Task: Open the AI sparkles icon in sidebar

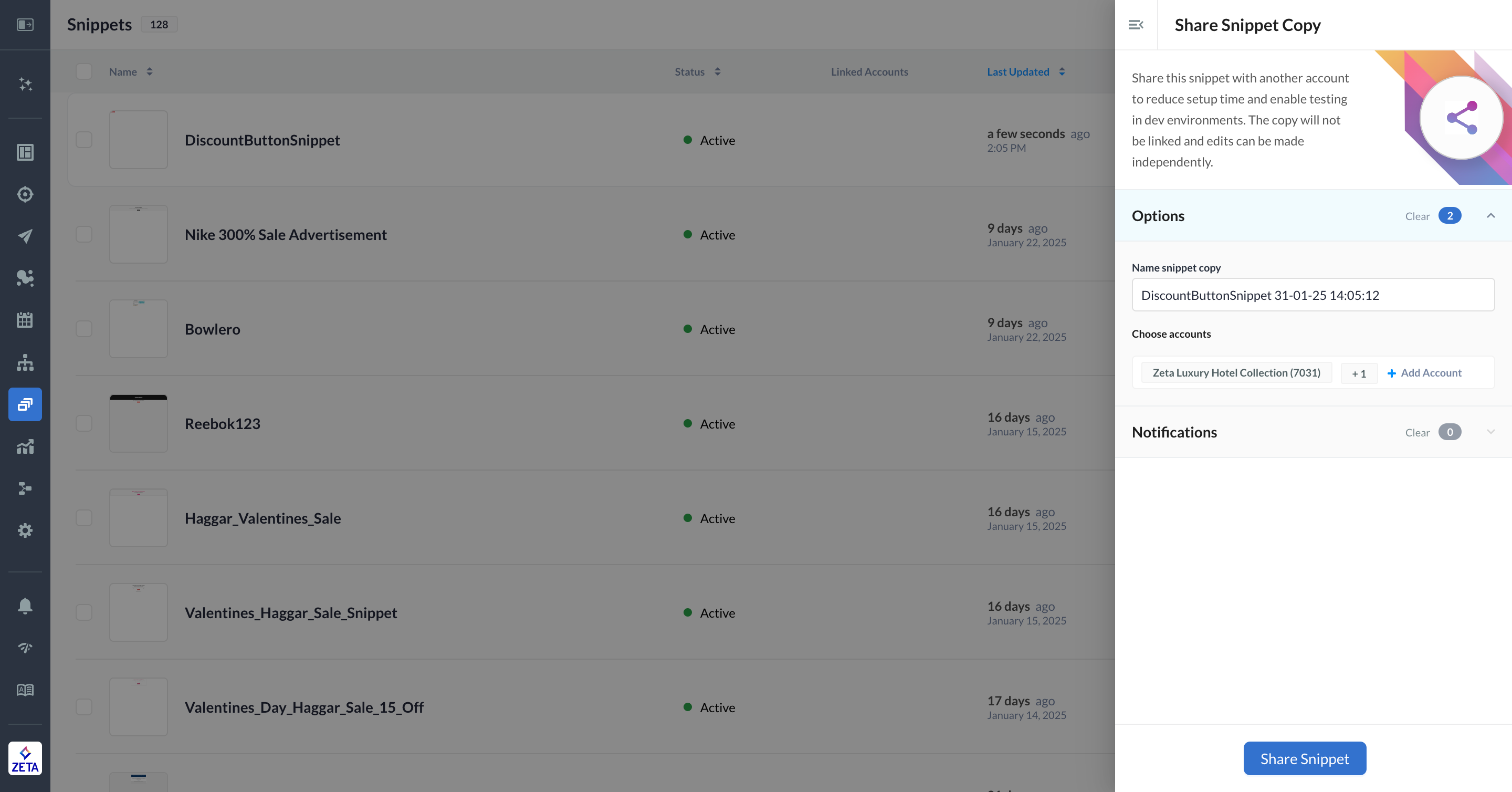Action: click(25, 84)
